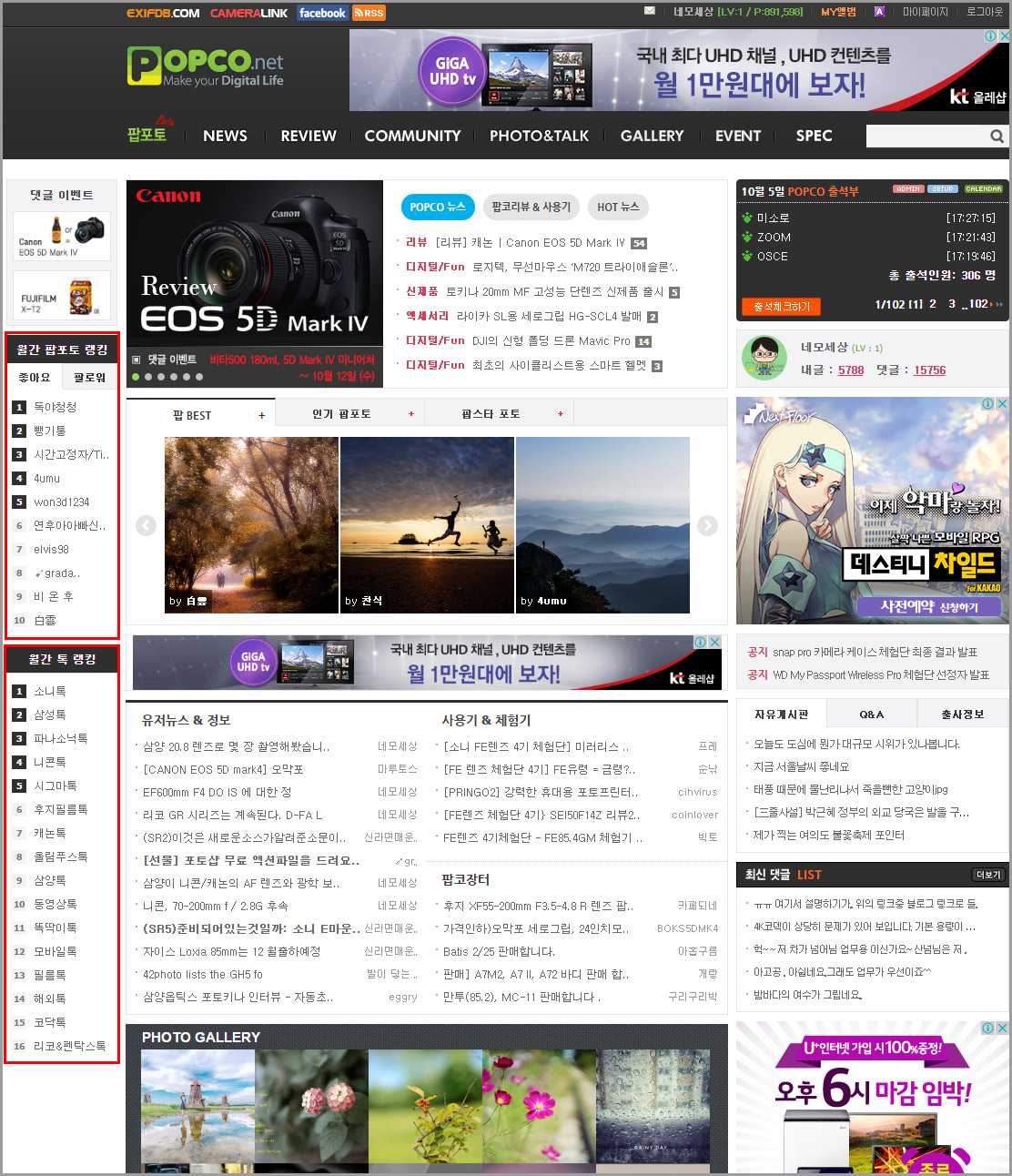The width and height of the screenshot is (1012, 1176).
Task: Close the Destiny Child ad
Action: 1003,403
